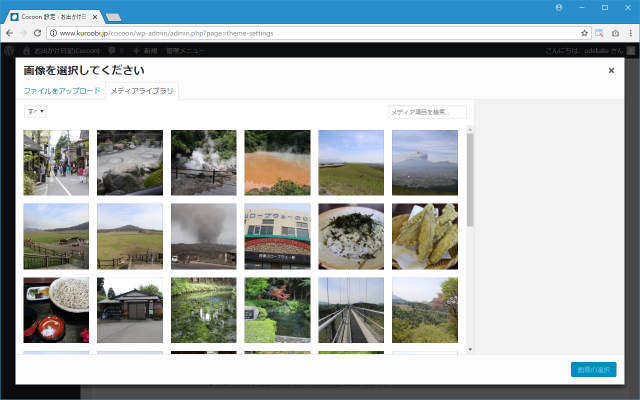This screenshot has width=640, height=400.
Task: Click the scrollbar down arrow
Action: [x=470, y=349]
